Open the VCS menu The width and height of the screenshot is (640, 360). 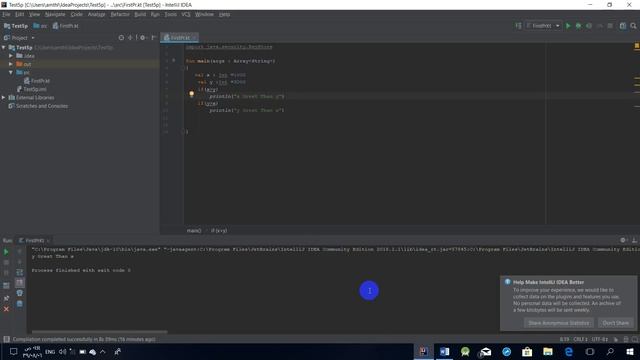point(186,14)
